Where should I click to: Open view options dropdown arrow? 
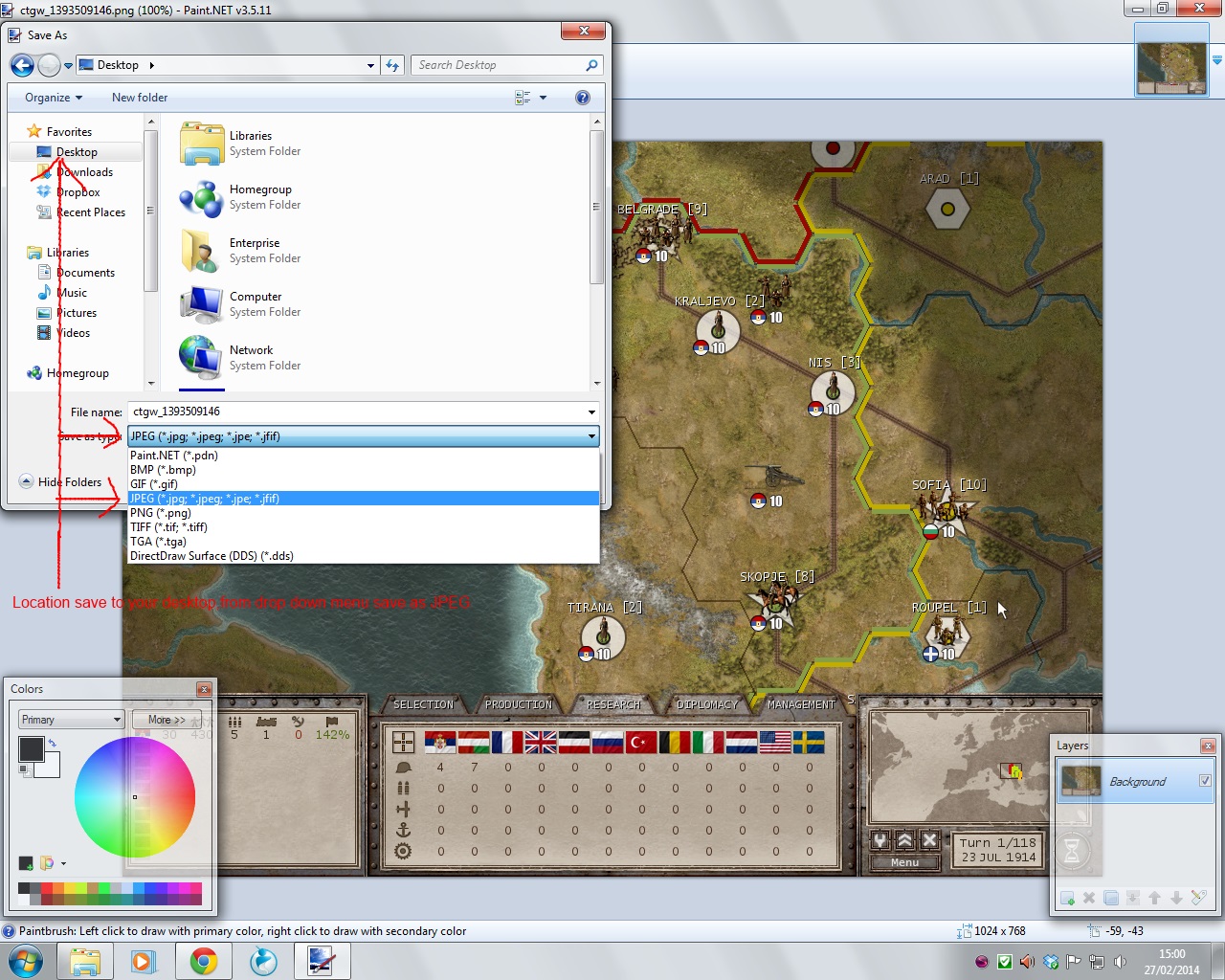point(543,98)
